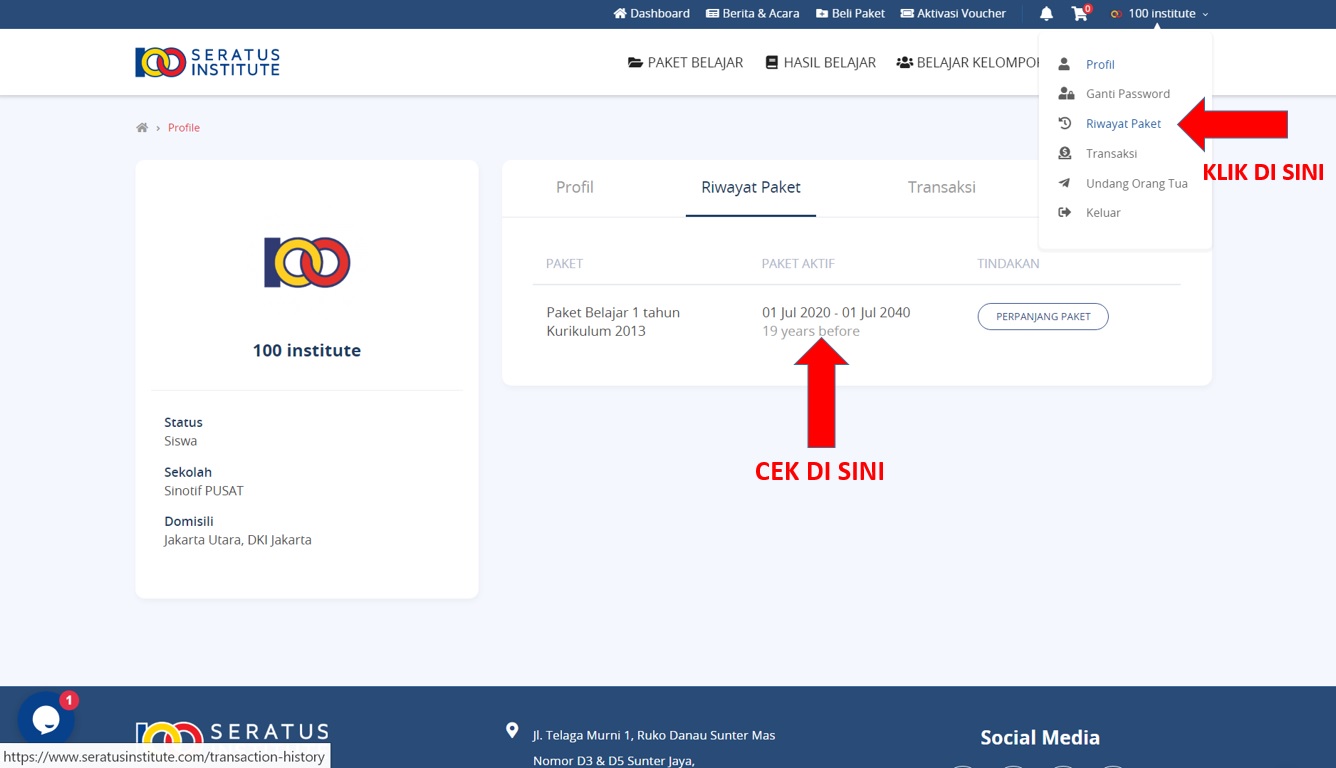Click the home breadcrumb icon
This screenshot has height=768, width=1336.
142,128
